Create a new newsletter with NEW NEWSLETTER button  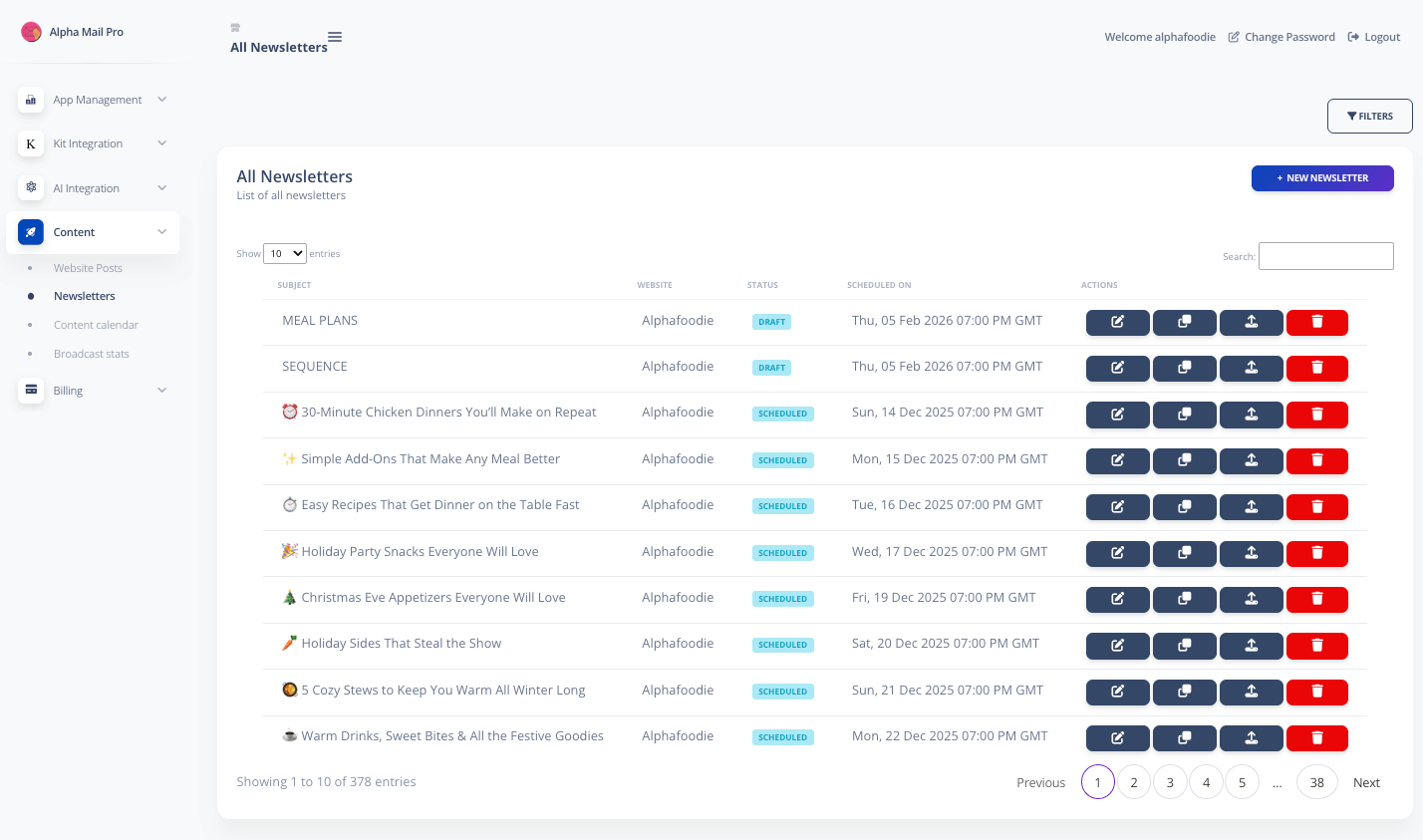click(x=1322, y=177)
